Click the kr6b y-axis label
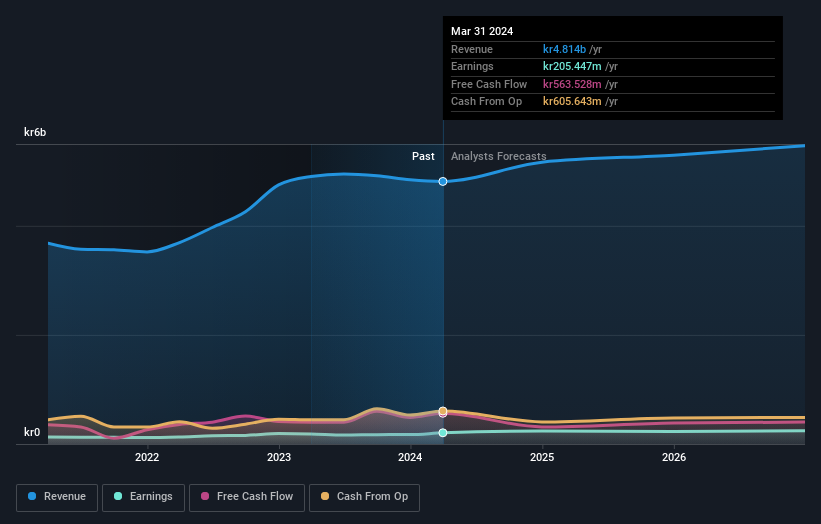This screenshot has width=821, height=524. 35,132
